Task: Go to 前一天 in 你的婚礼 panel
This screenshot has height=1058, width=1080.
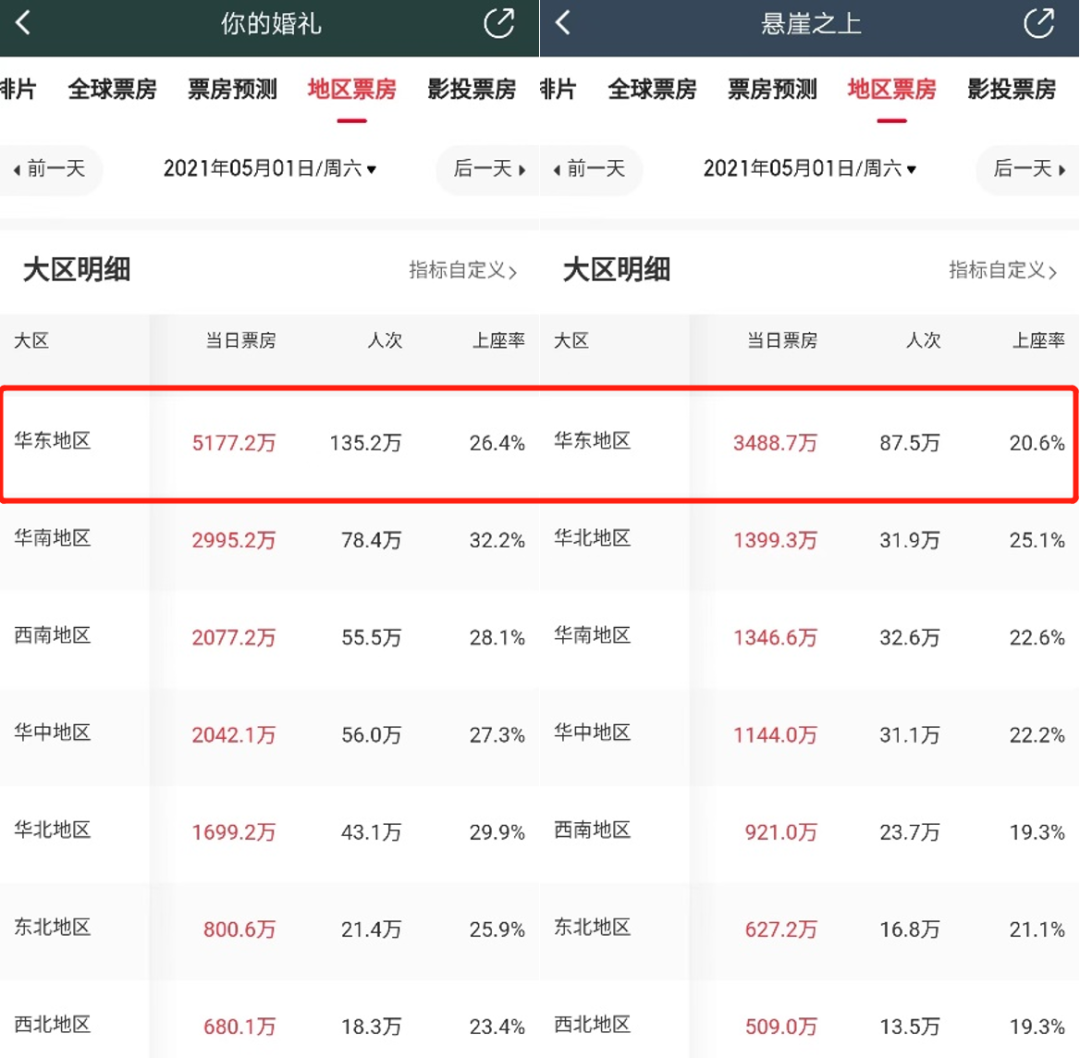Action: [x=50, y=169]
